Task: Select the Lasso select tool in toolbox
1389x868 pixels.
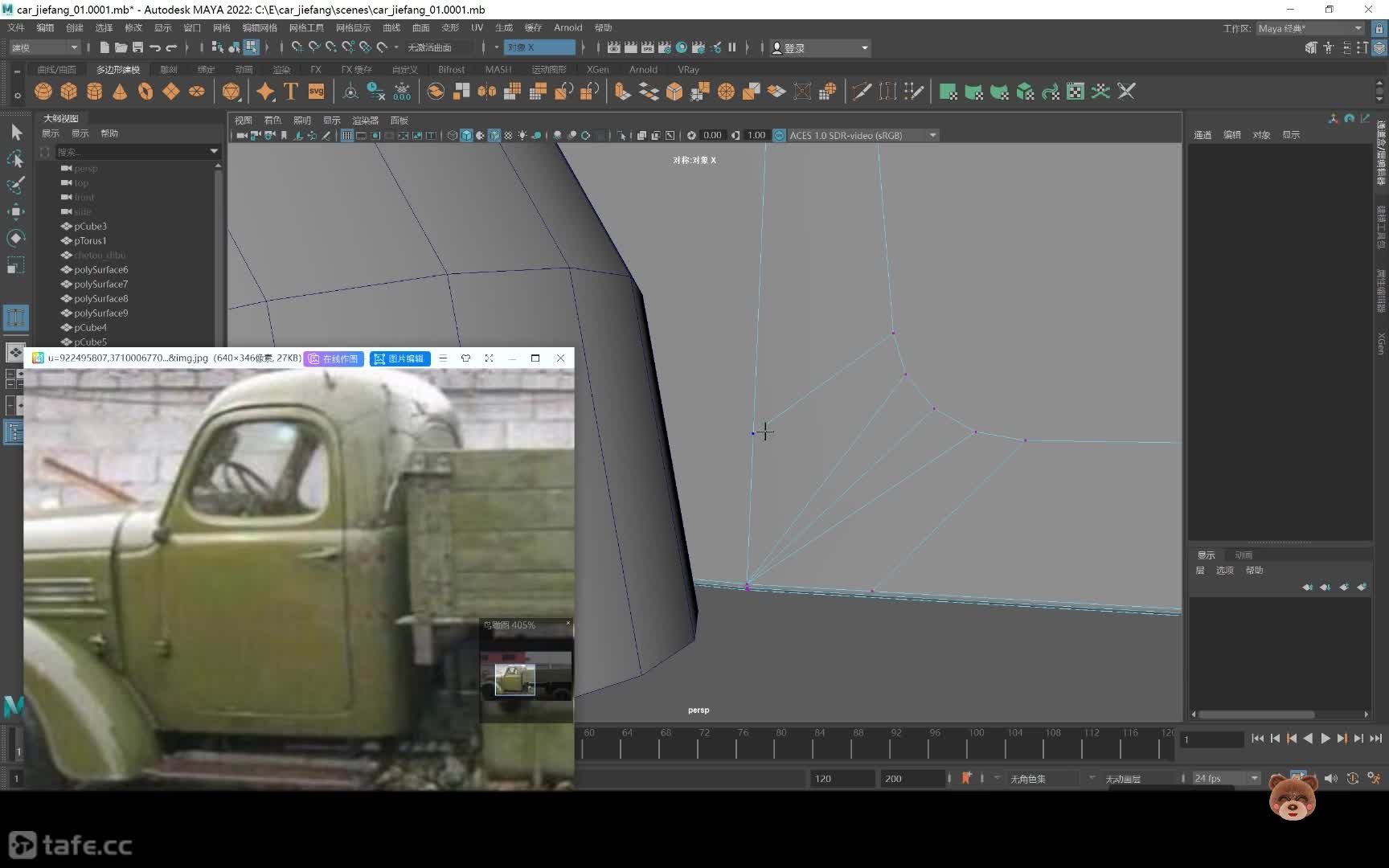Action: 16,159
